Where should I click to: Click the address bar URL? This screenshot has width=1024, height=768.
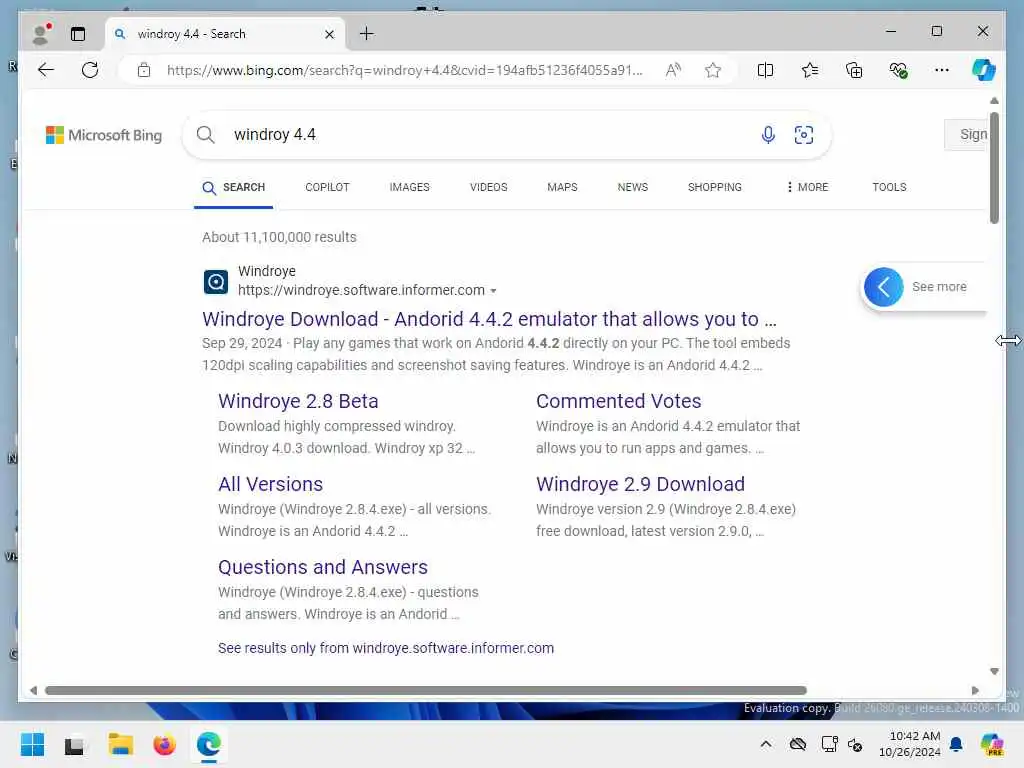[x=405, y=70]
